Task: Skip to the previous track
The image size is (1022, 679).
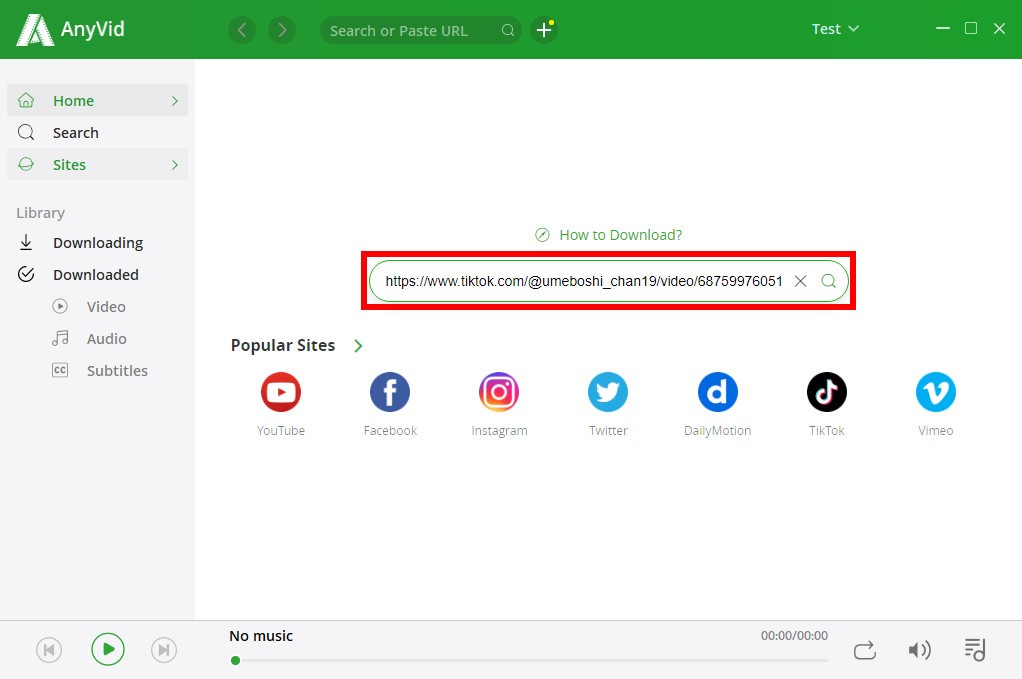Action: tap(49, 650)
